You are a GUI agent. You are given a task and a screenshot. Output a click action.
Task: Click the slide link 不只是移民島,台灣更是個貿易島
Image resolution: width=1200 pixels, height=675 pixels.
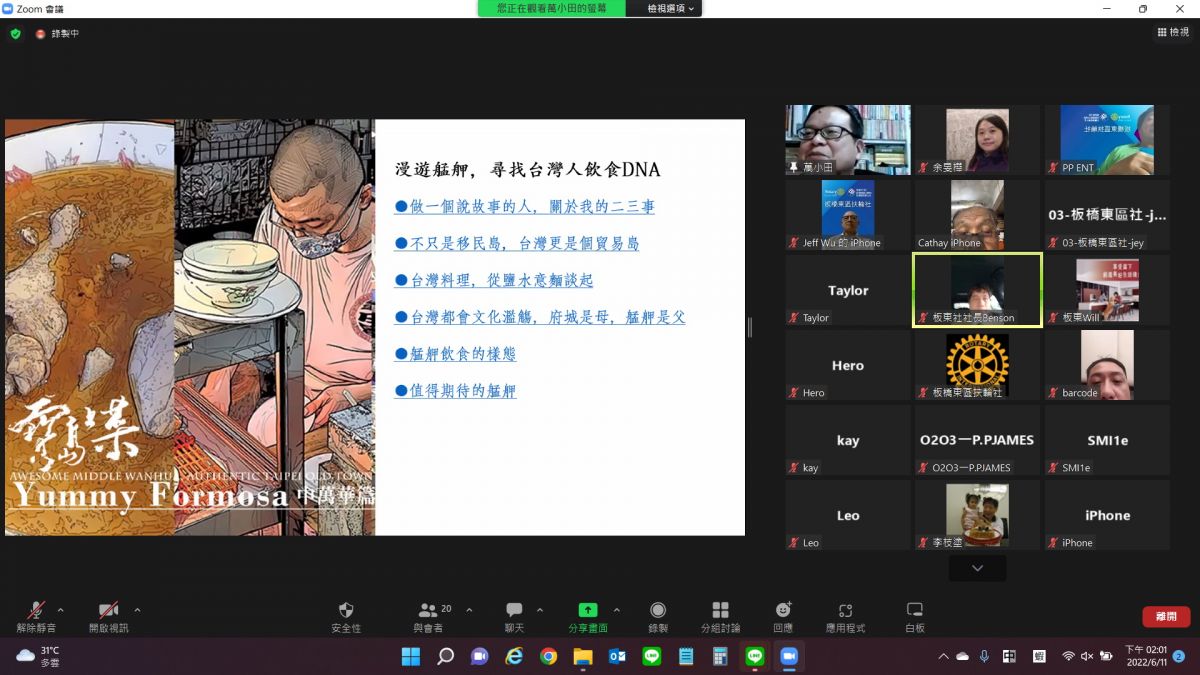[517, 243]
